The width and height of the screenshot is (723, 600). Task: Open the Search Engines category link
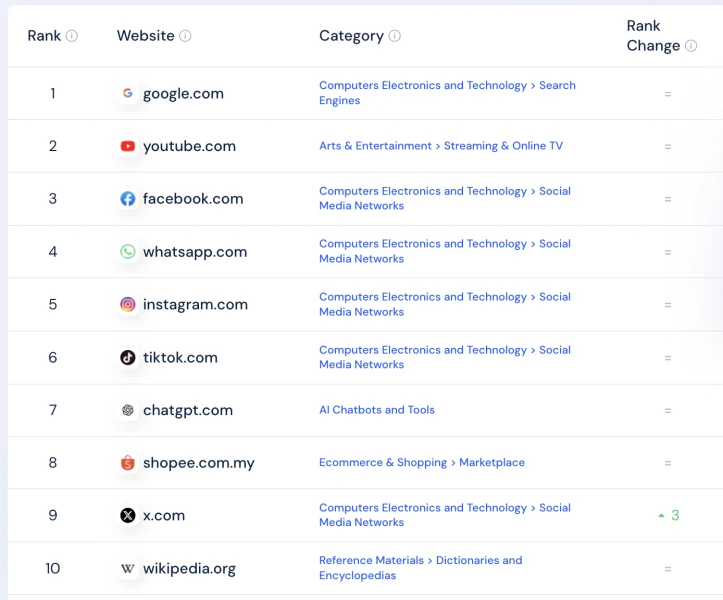click(x=447, y=93)
